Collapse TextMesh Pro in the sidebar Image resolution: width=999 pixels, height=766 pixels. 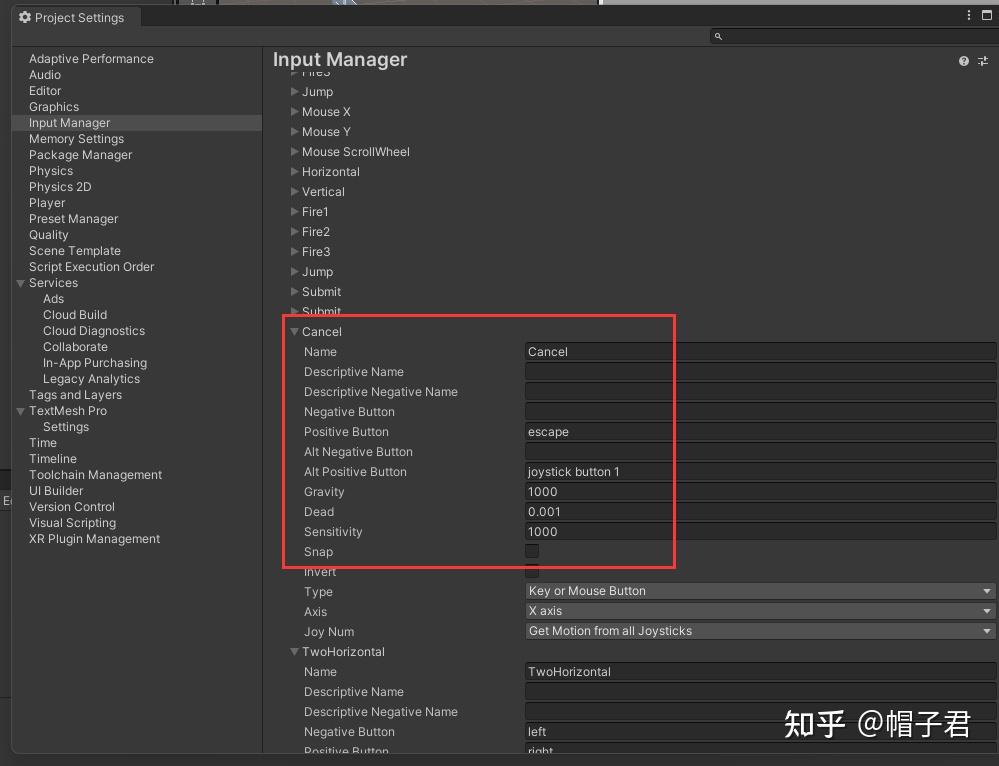21,411
